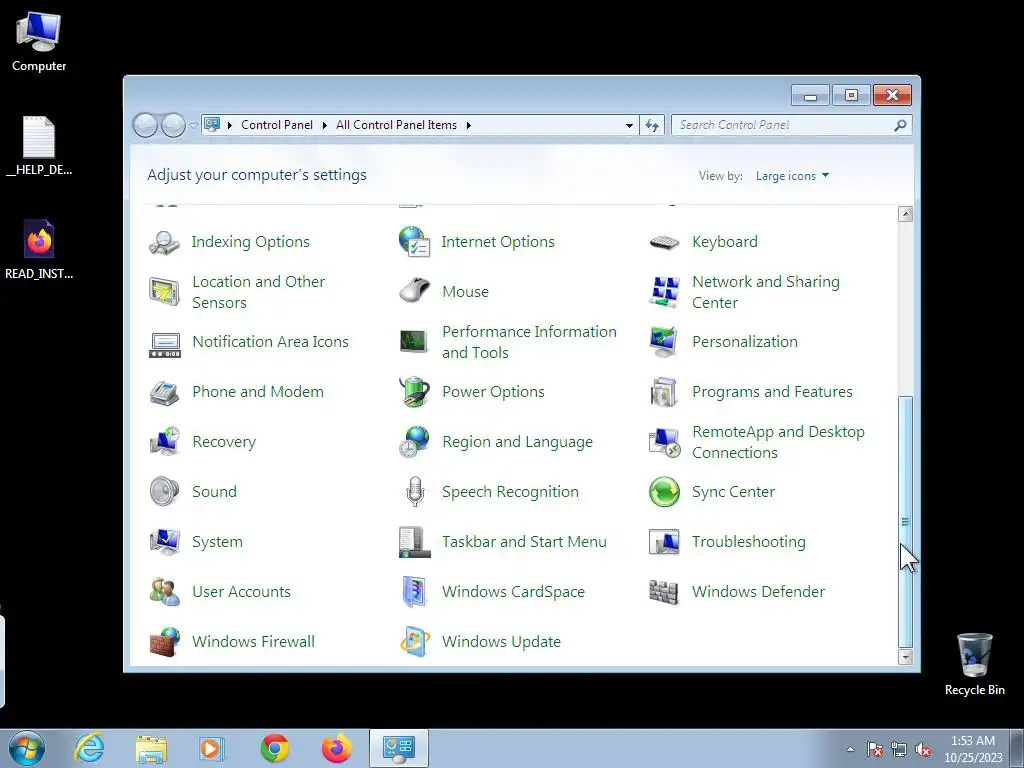Expand the address bar history dropdown arrow
Image resolution: width=1024 pixels, height=768 pixels.
pyautogui.click(x=629, y=125)
